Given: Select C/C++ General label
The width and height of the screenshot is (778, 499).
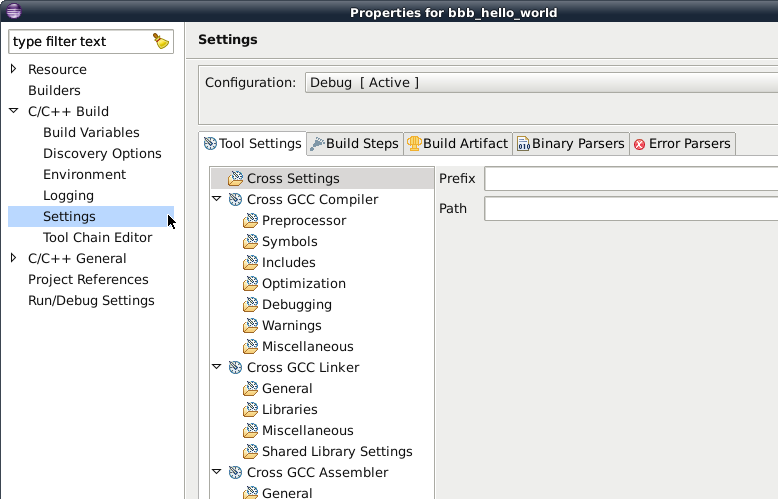Looking at the screenshot, I should [77, 258].
